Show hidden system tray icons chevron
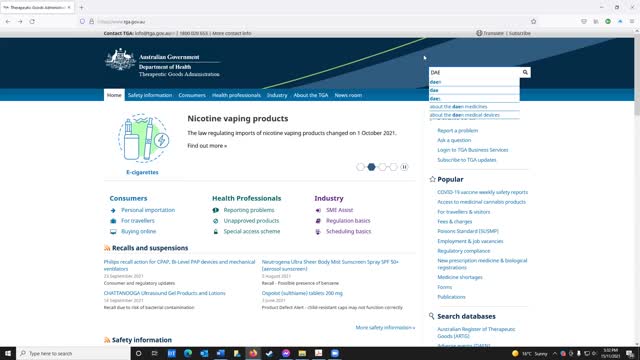This screenshot has width=640, height=360. click(555, 353)
